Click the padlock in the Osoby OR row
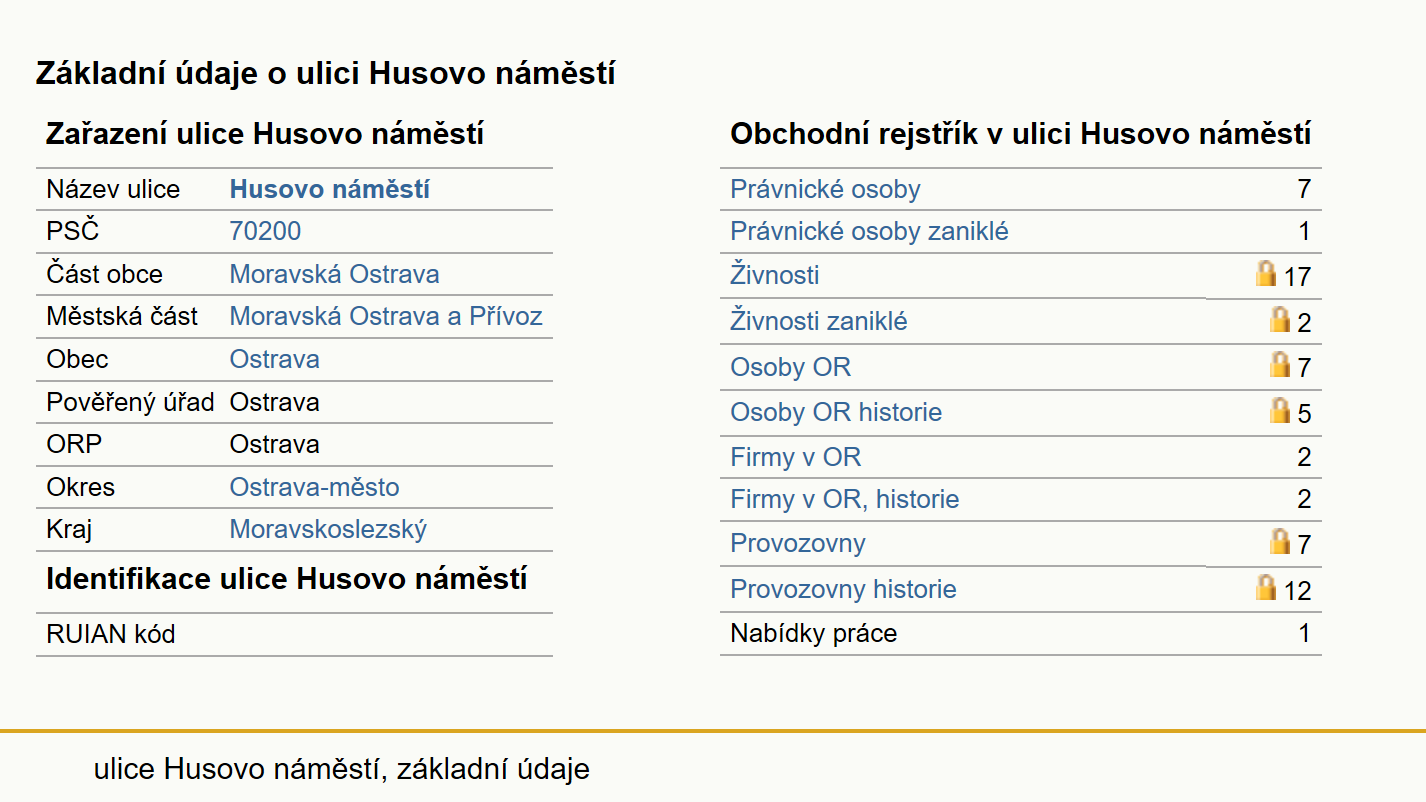 (x=1280, y=364)
